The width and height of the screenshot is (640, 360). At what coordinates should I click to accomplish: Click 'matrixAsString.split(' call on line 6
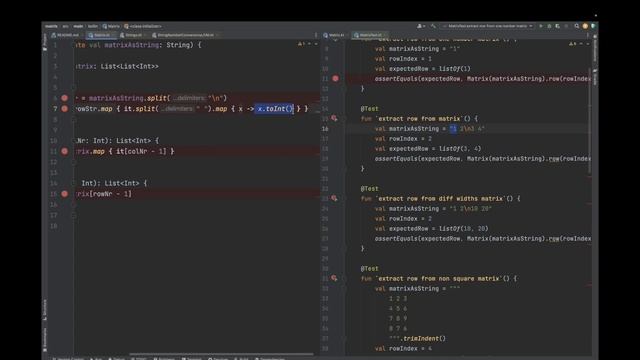pyautogui.click(x=129, y=98)
